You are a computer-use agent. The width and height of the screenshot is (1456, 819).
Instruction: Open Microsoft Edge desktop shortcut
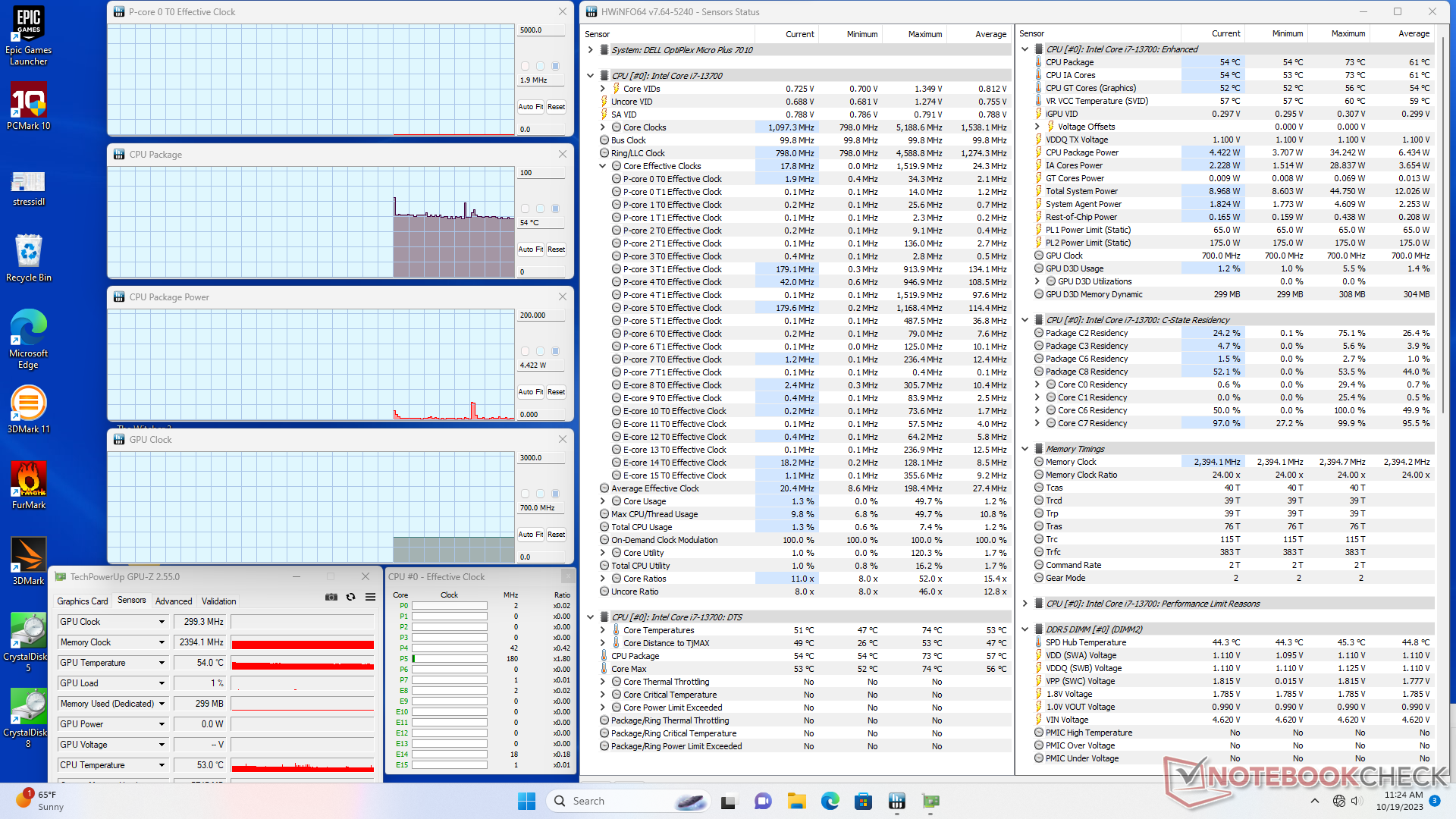point(28,339)
